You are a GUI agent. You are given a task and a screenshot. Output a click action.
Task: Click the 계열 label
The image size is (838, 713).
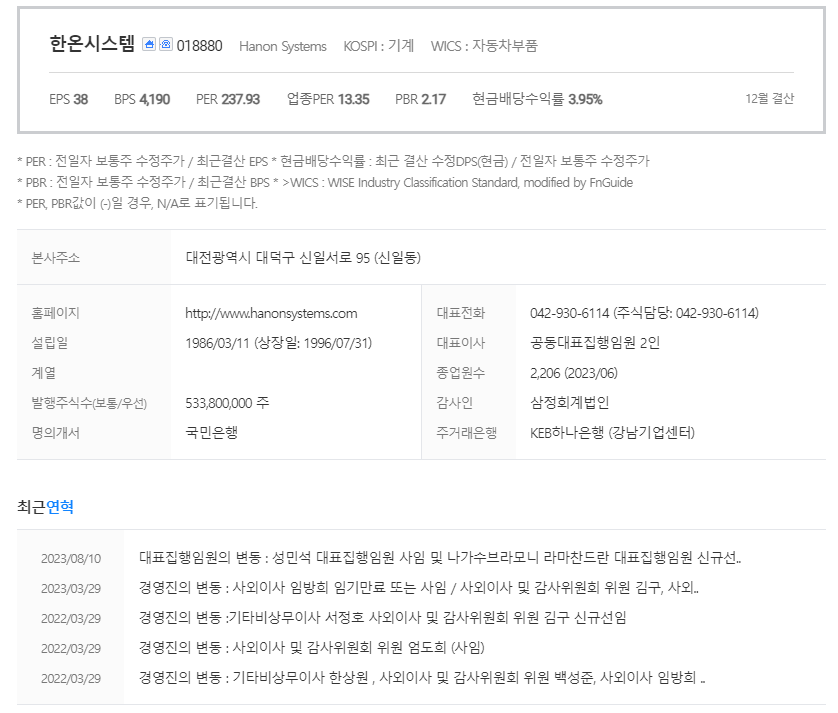click(43, 373)
